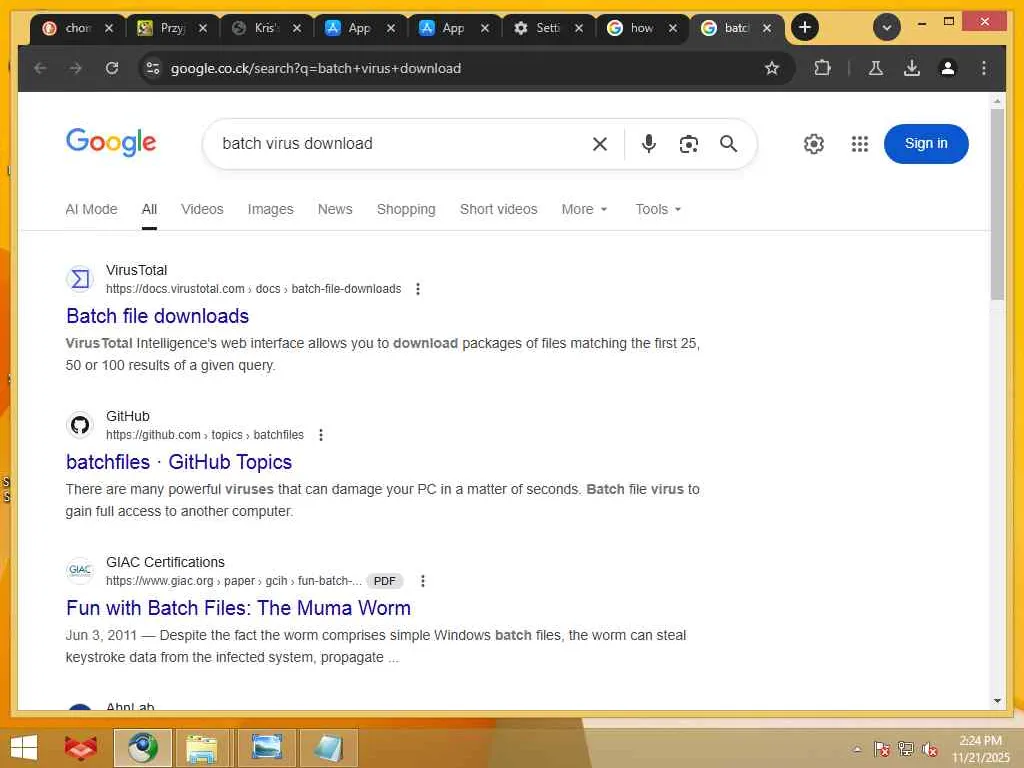The height and width of the screenshot is (768, 1024).
Task: Click the GitHub result favicon
Action: (x=80, y=425)
